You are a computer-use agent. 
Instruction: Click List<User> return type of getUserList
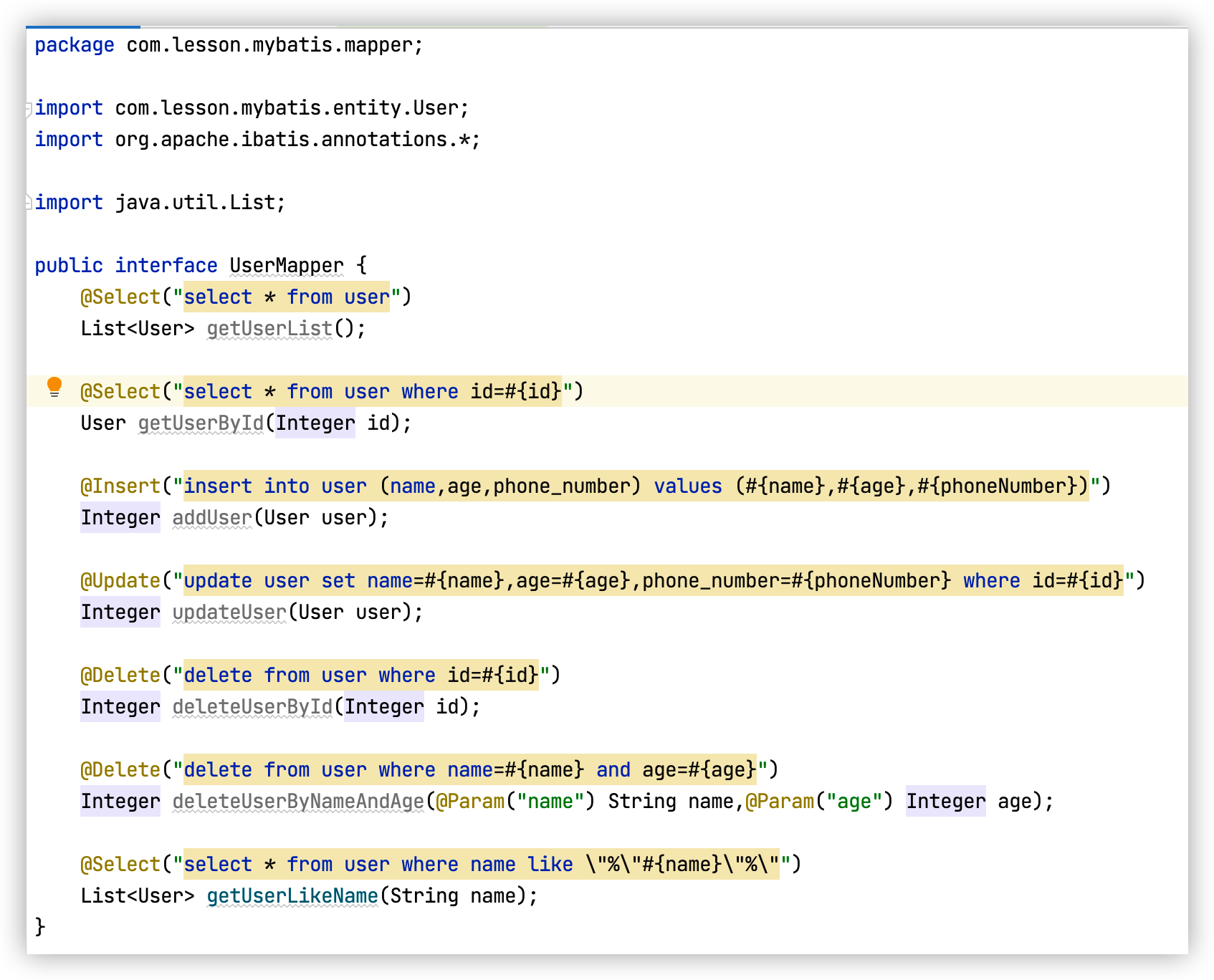(x=138, y=329)
